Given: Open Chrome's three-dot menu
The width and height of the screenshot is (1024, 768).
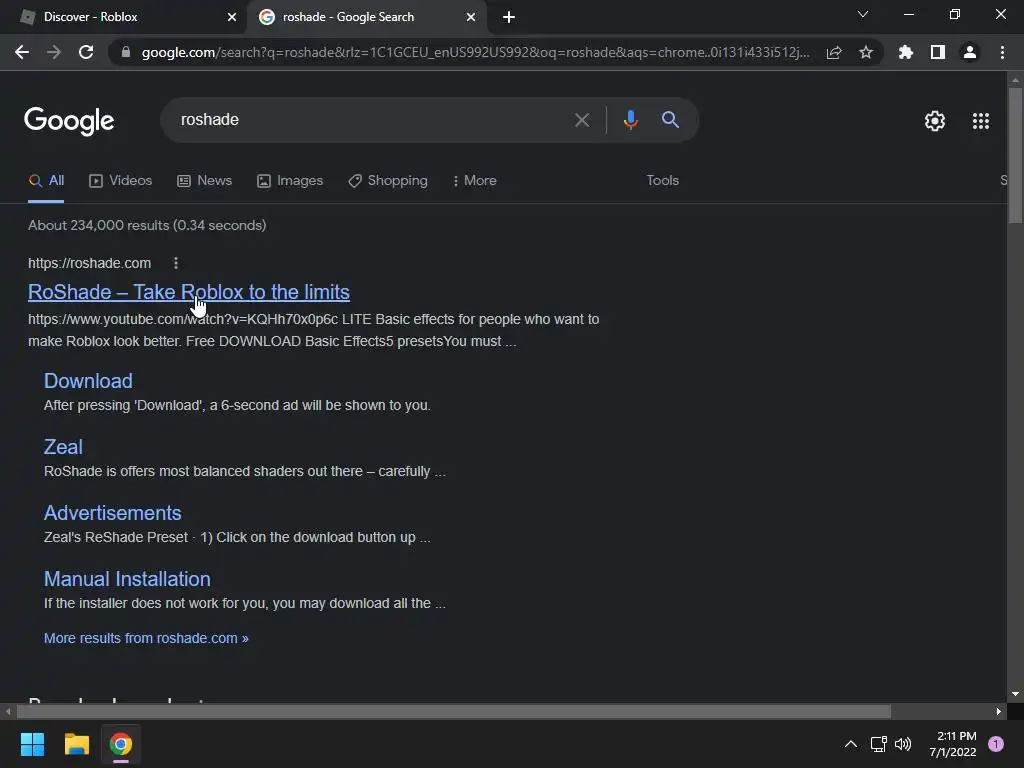Looking at the screenshot, I should coord(1002,52).
